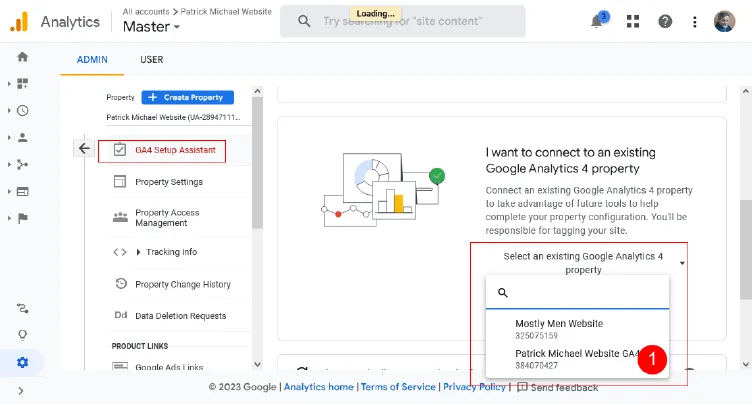Viewport: 752px width, 405px height.
Task: Click the GA4 Setup Assistant checkbox icon
Action: point(120,150)
